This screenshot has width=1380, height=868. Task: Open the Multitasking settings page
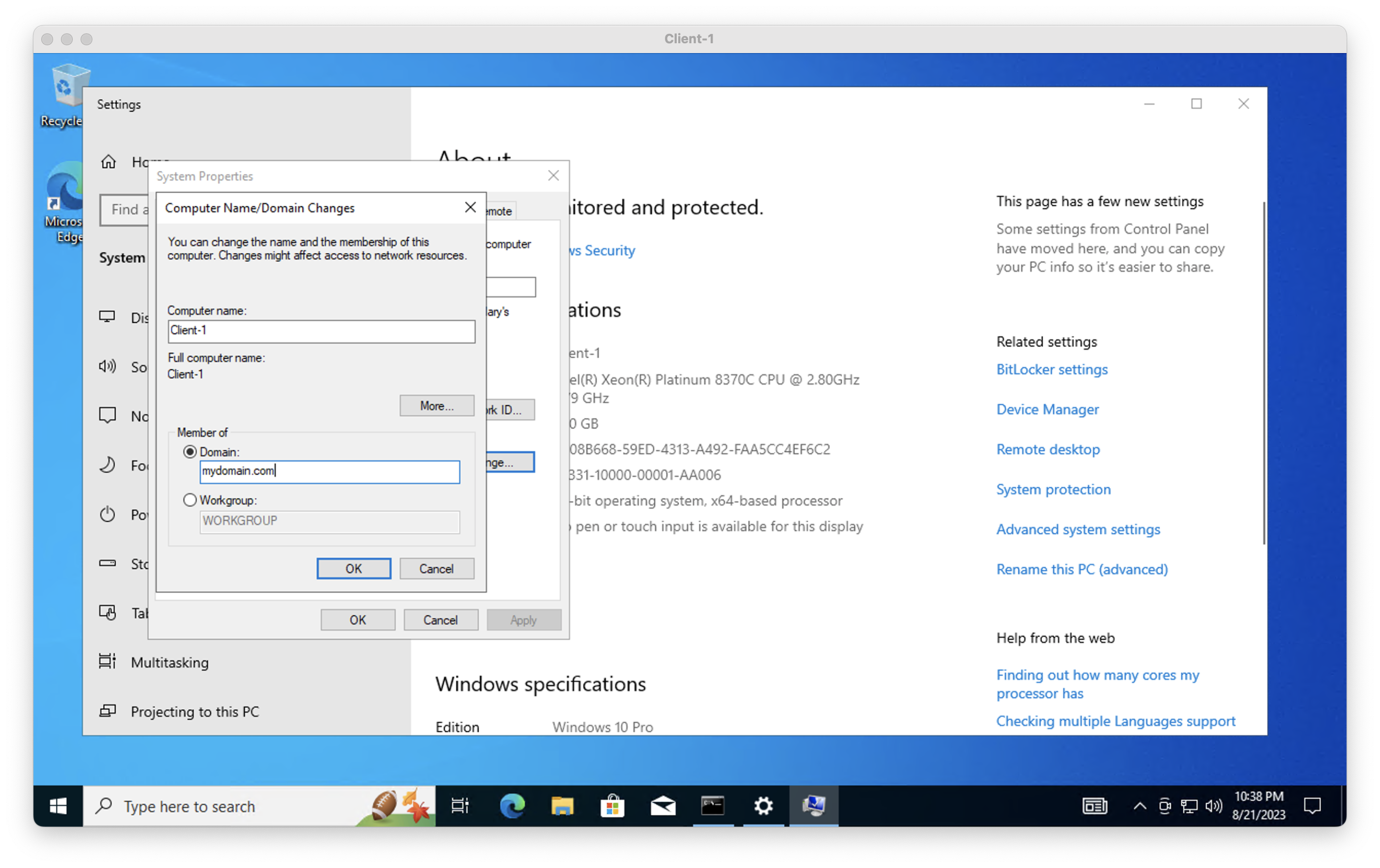[x=170, y=662]
